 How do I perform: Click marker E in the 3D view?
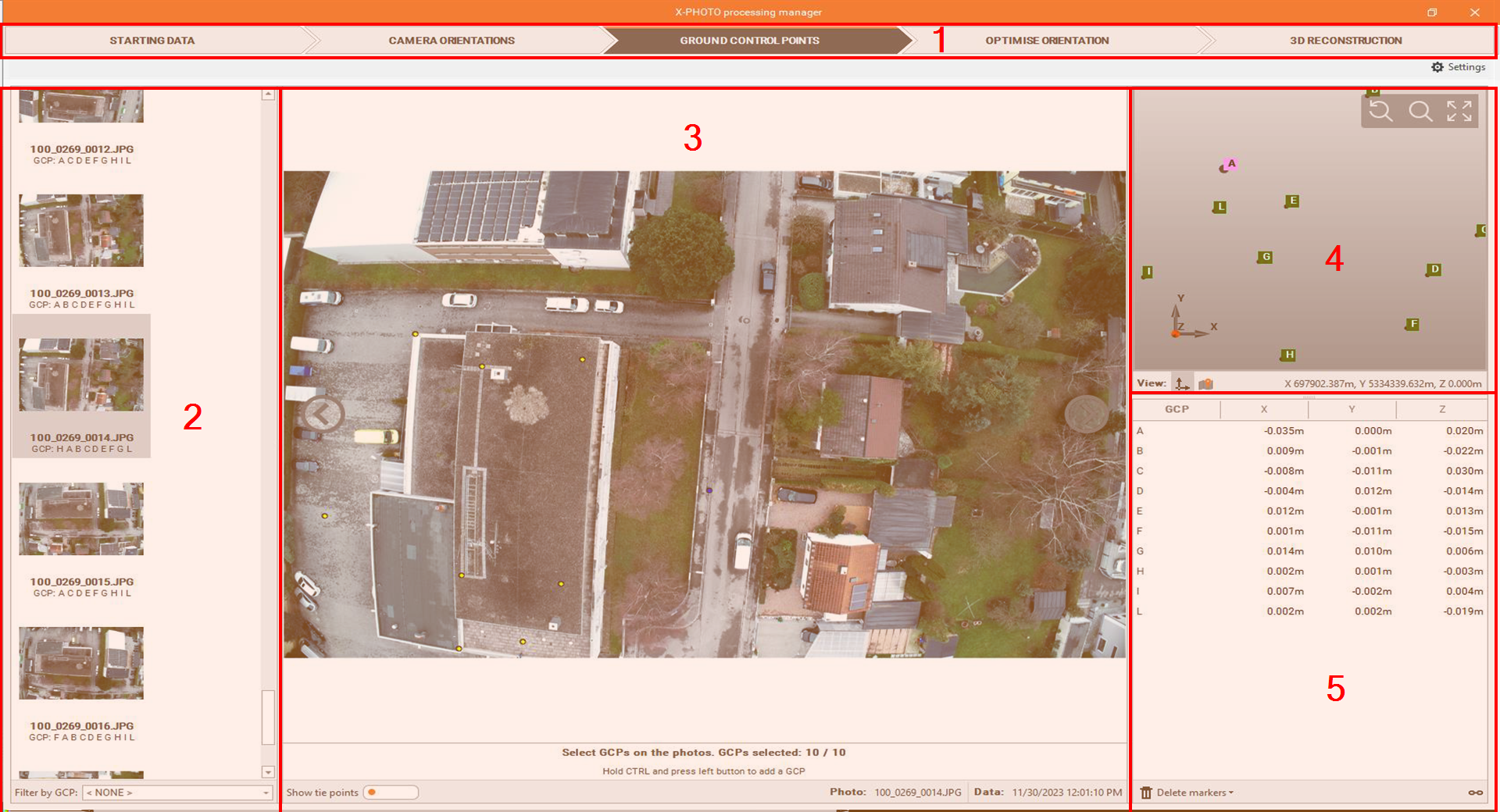pos(1292,201)
